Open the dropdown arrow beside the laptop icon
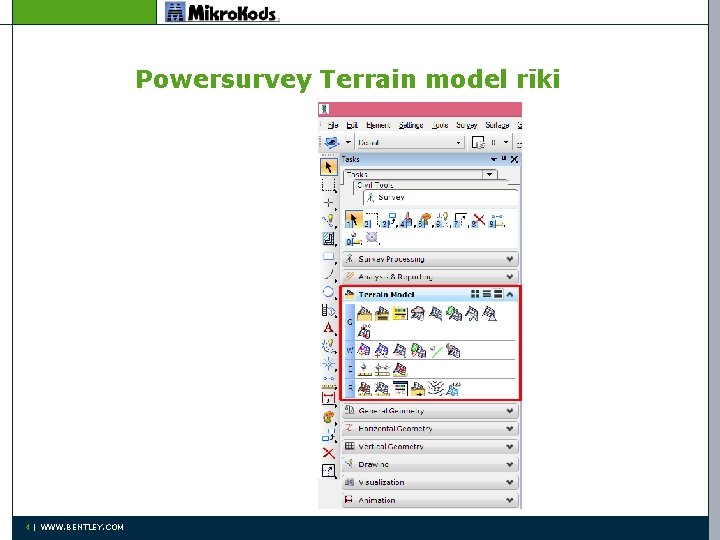 (x=348, y=142)
